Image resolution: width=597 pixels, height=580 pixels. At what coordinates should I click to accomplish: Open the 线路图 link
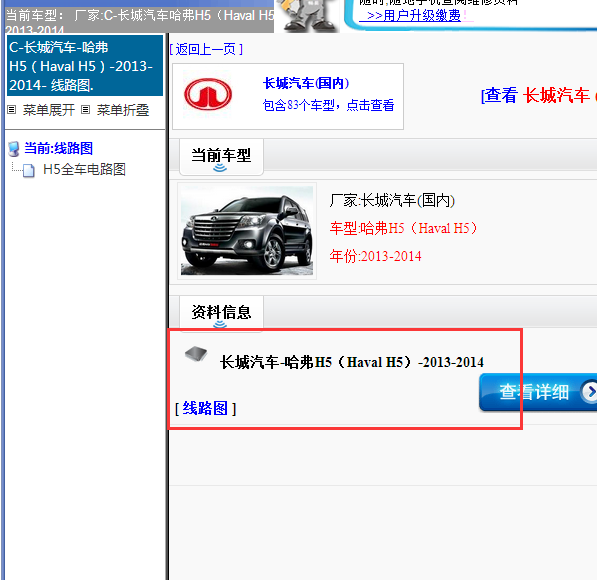coord(205,408)
